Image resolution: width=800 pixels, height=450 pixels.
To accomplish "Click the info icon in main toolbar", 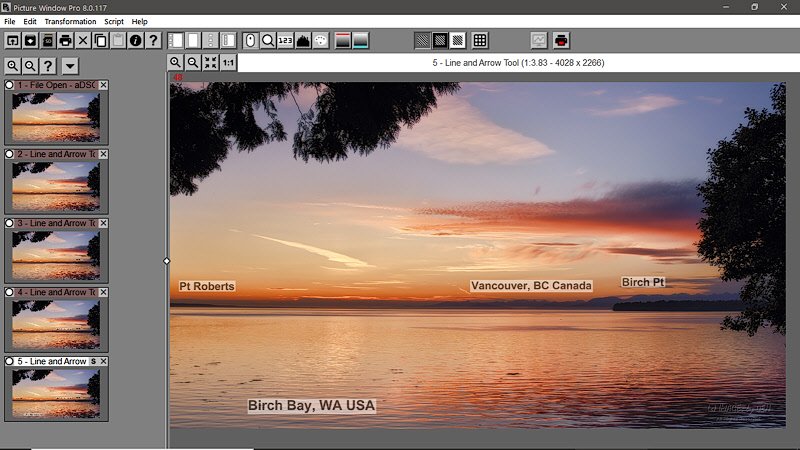I will coord(136,41).
